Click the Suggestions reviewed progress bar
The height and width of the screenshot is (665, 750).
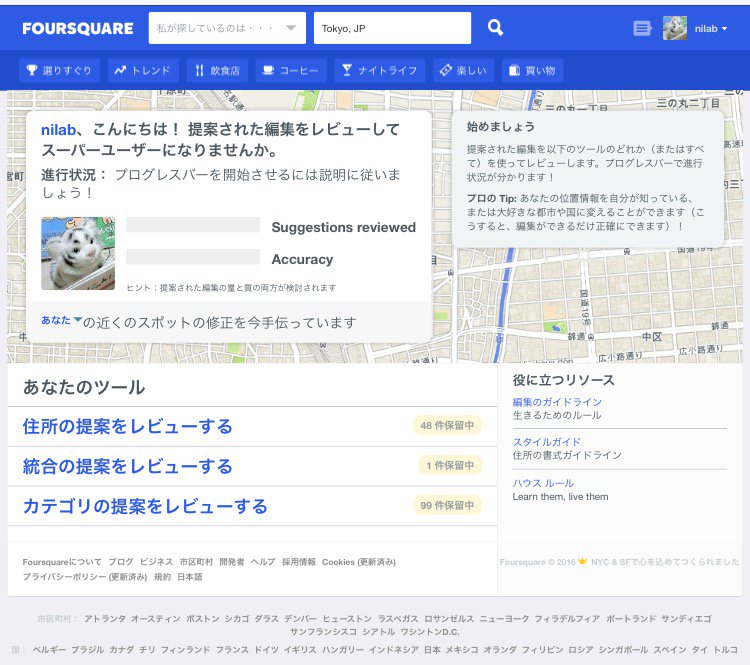[x=193, y=226]
